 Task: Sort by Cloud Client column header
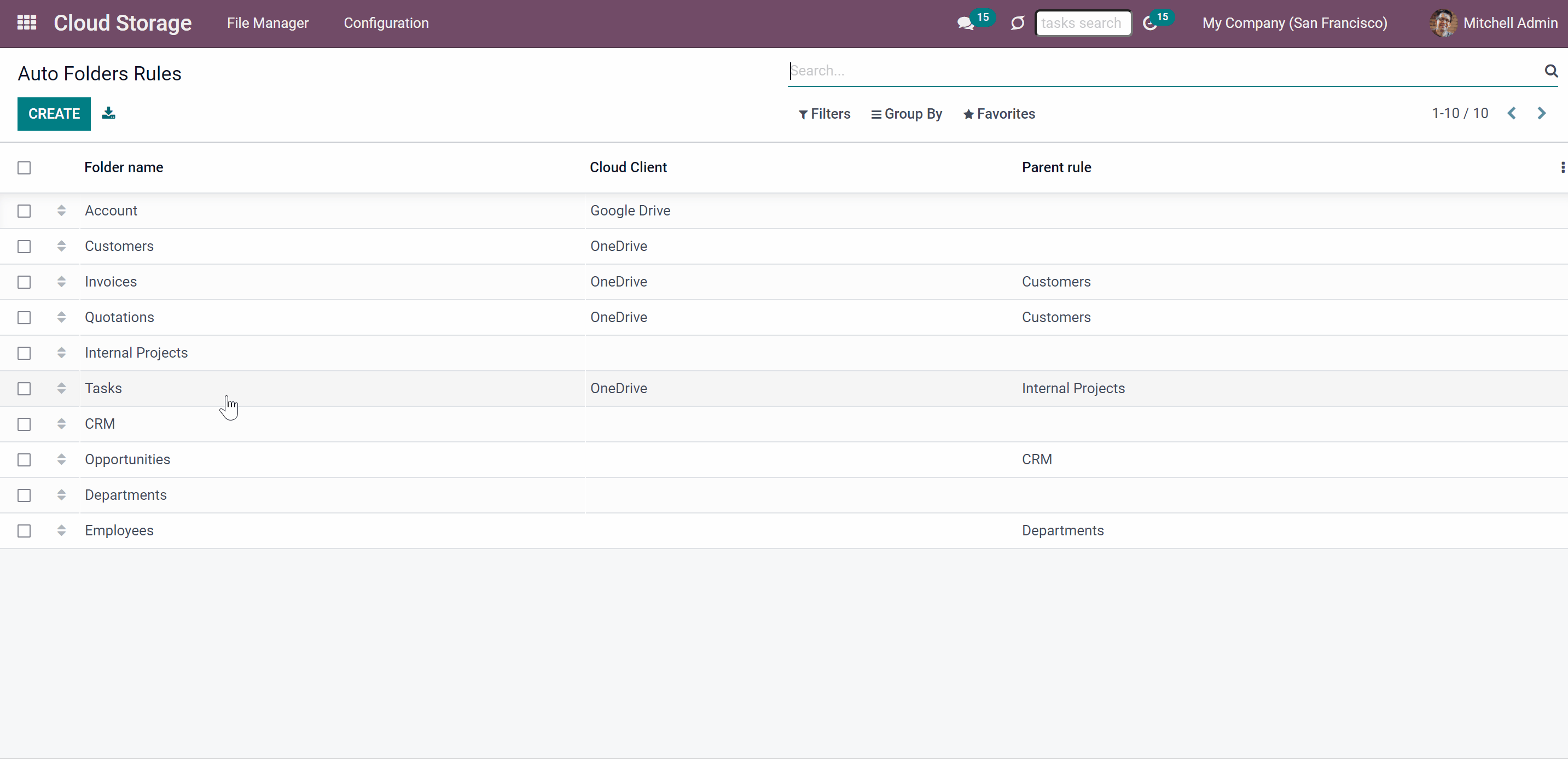pos(628,167)
